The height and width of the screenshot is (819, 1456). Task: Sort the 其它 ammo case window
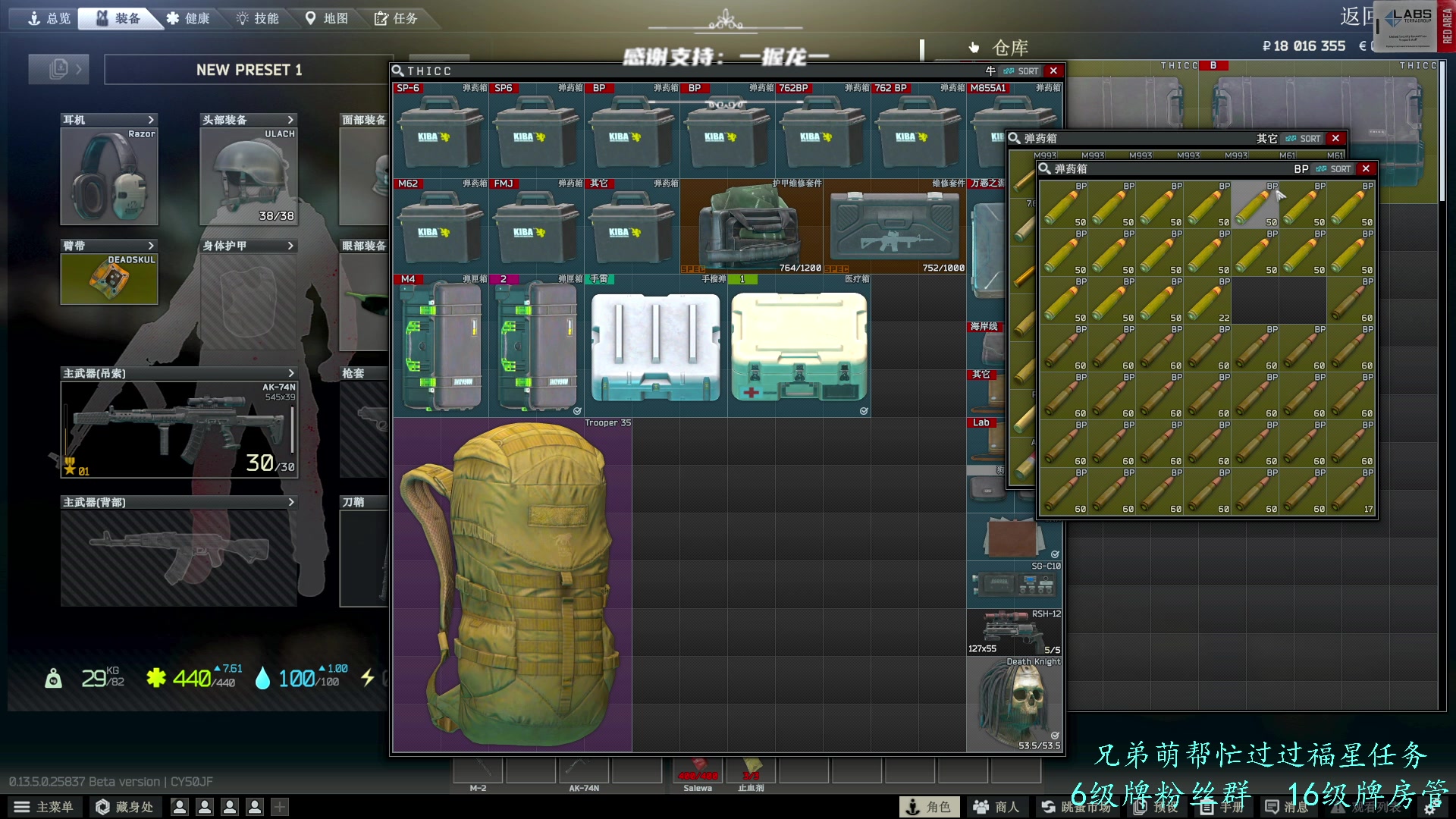coord(1303,138)
